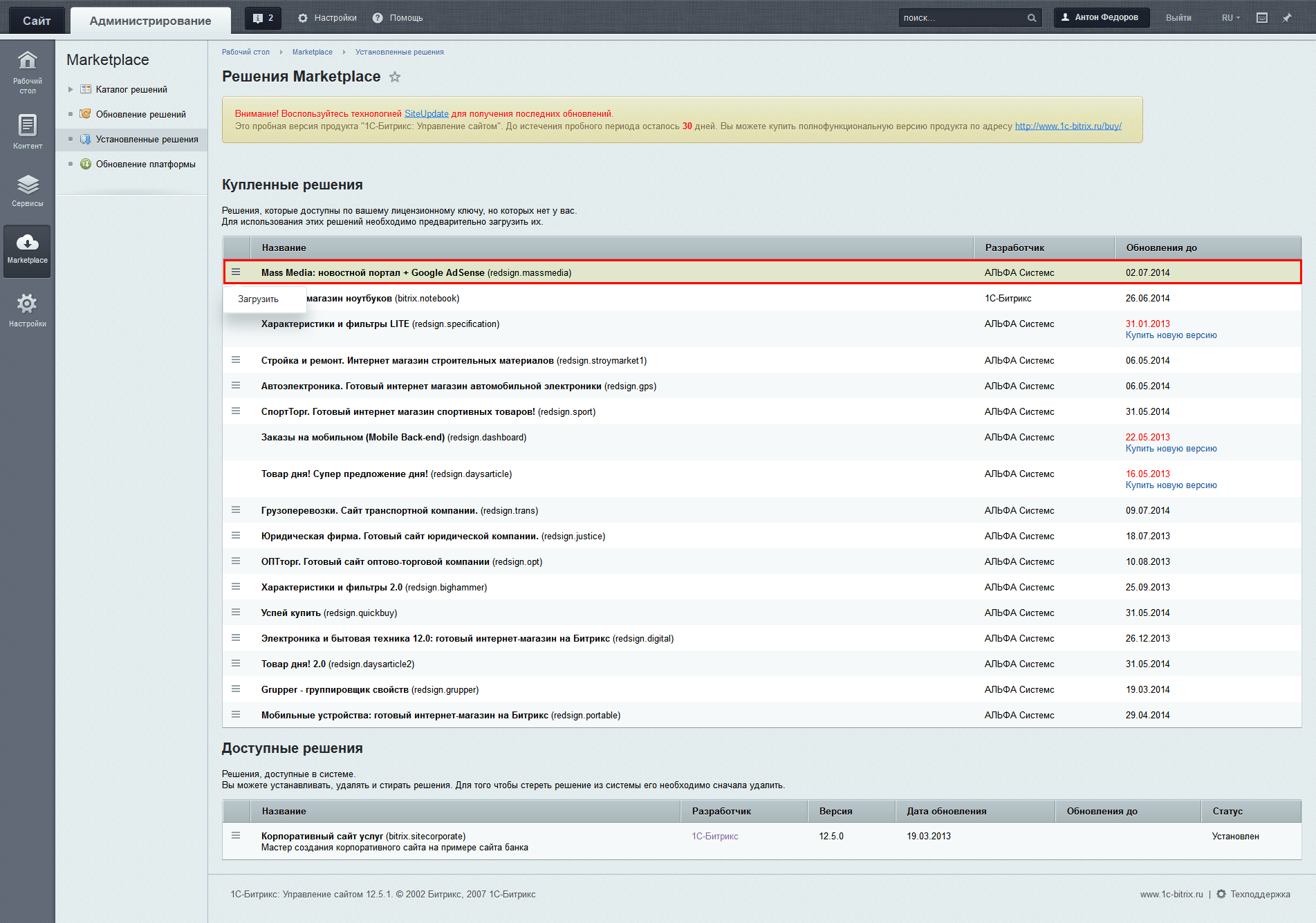Screen dimensions: 1316x923
Task: Follow the SiteUpdate link
Action: point(426,114)
